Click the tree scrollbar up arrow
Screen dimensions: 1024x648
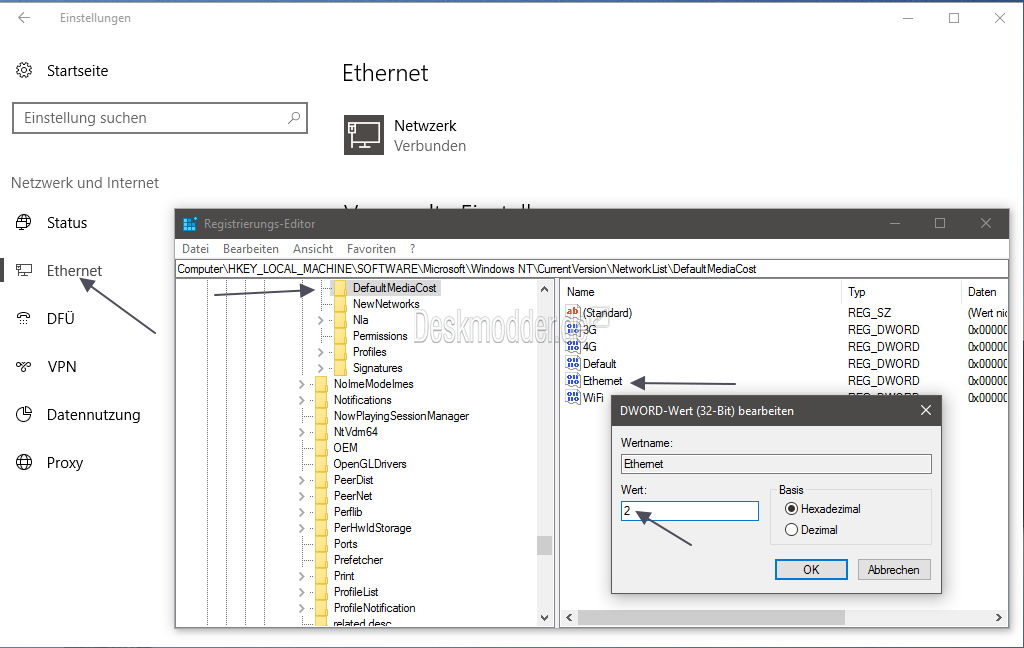(544, 288)
